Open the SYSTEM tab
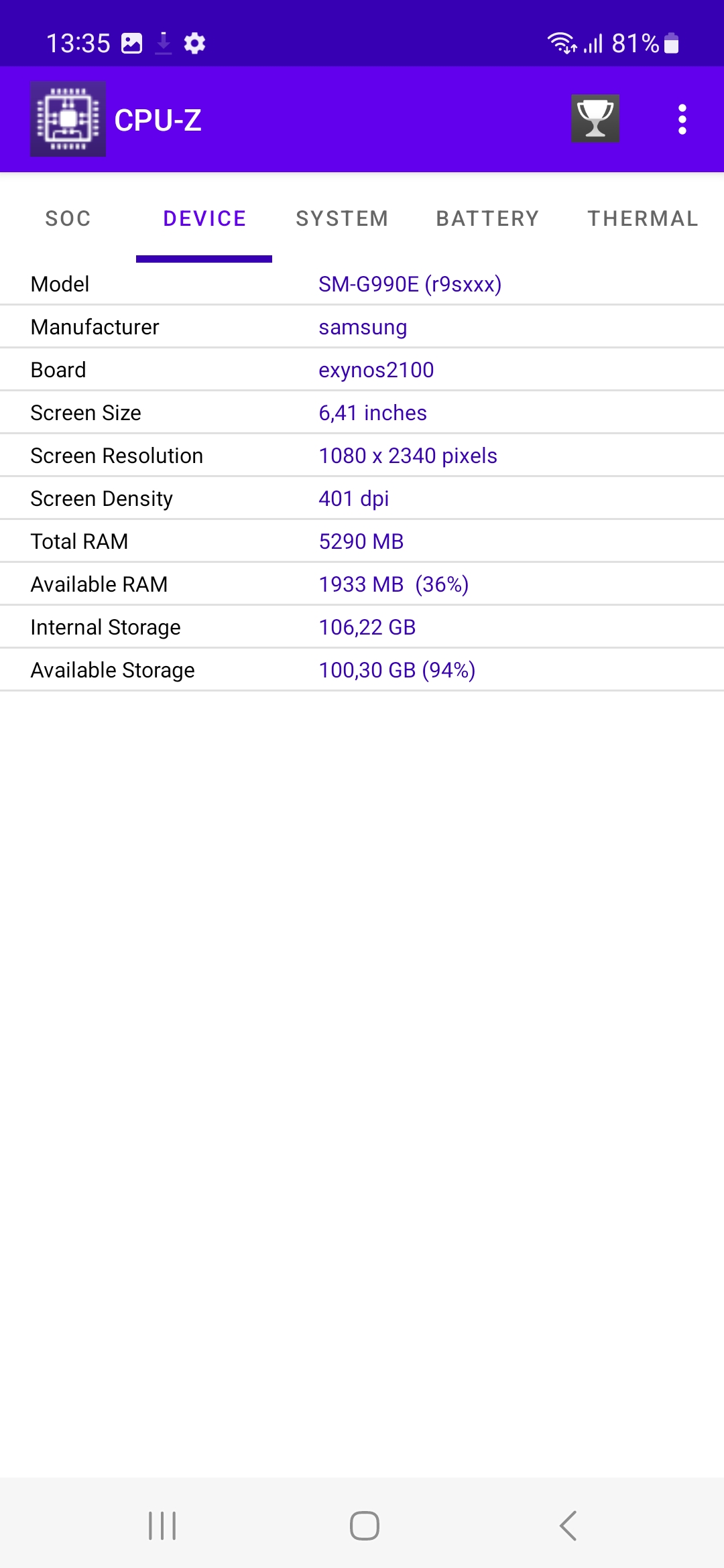 tap(342, 218)
